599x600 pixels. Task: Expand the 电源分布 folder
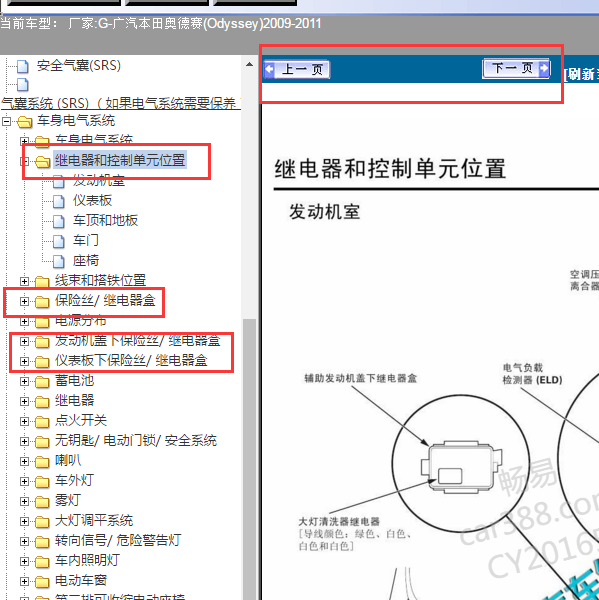coord(24,321)
